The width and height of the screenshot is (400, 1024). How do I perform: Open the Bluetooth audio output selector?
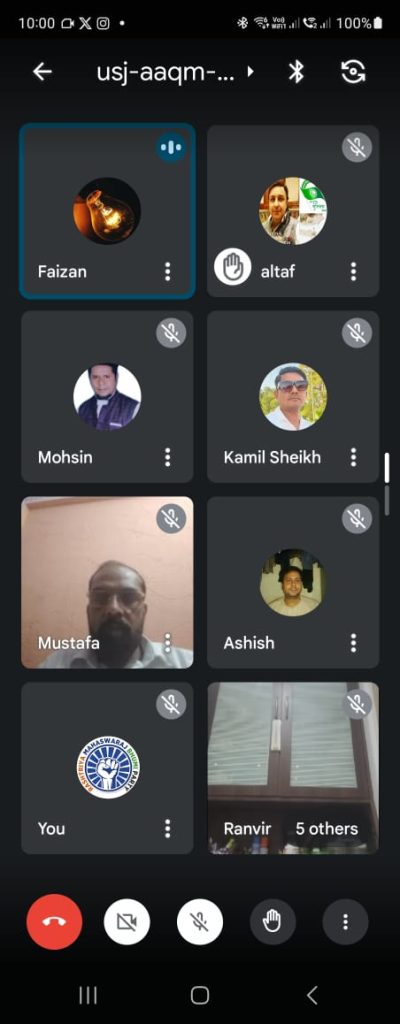(296, 72)
